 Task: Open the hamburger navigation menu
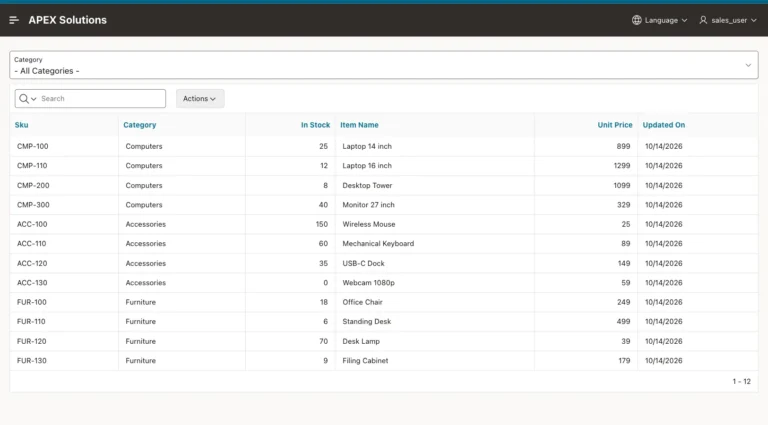click(x=14, y=20)
